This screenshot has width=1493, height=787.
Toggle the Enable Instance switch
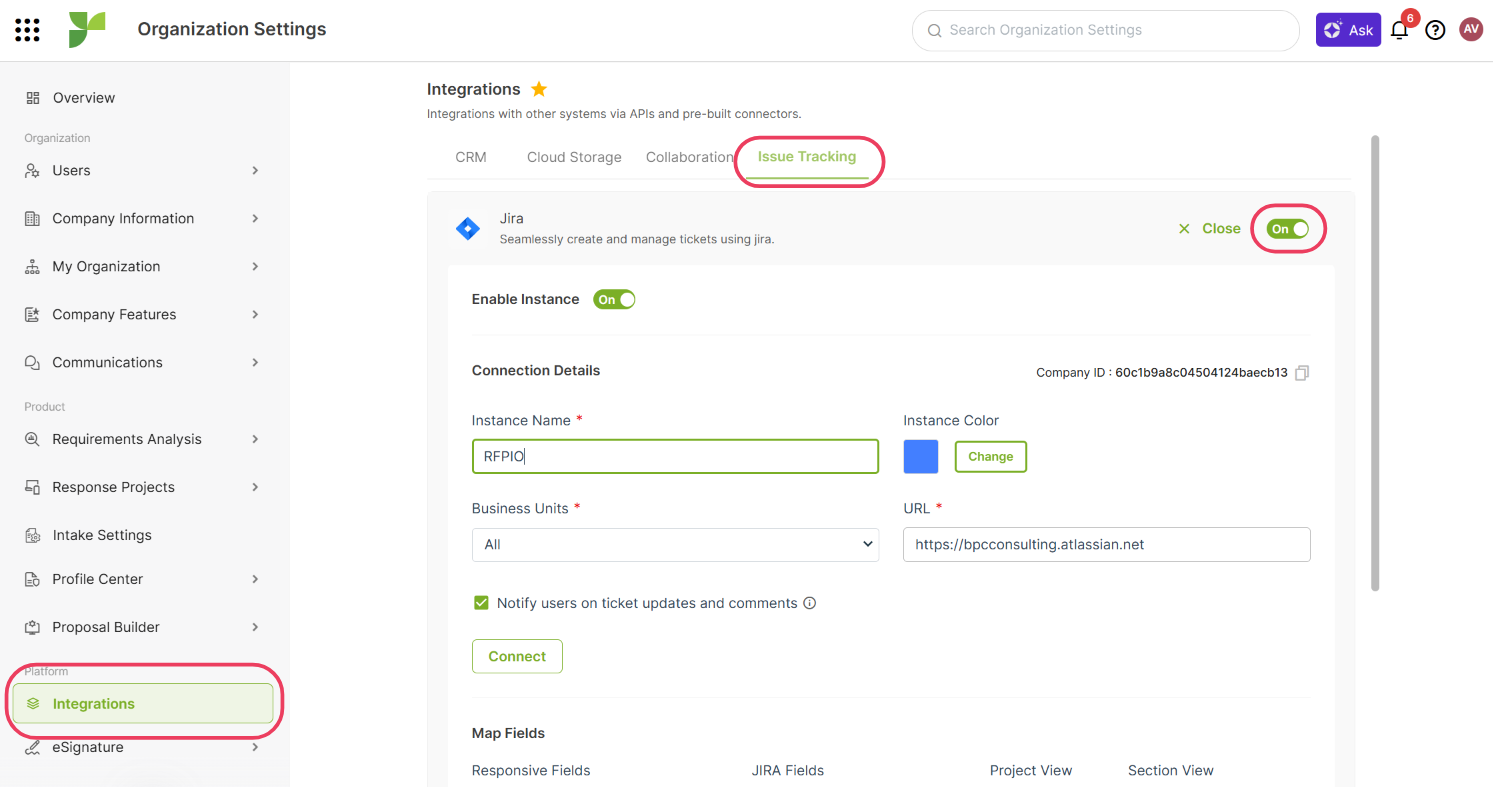(x=614, y=300)
